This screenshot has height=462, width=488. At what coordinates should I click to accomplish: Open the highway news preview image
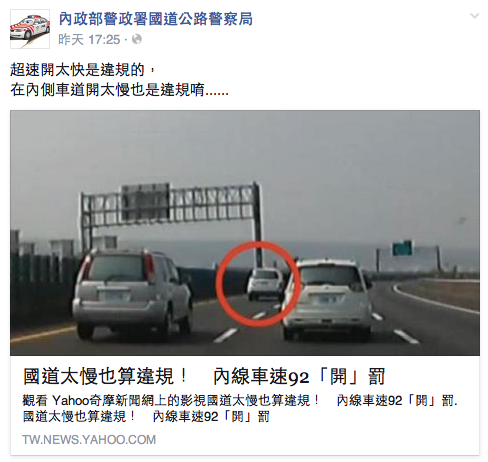[245, 233]
